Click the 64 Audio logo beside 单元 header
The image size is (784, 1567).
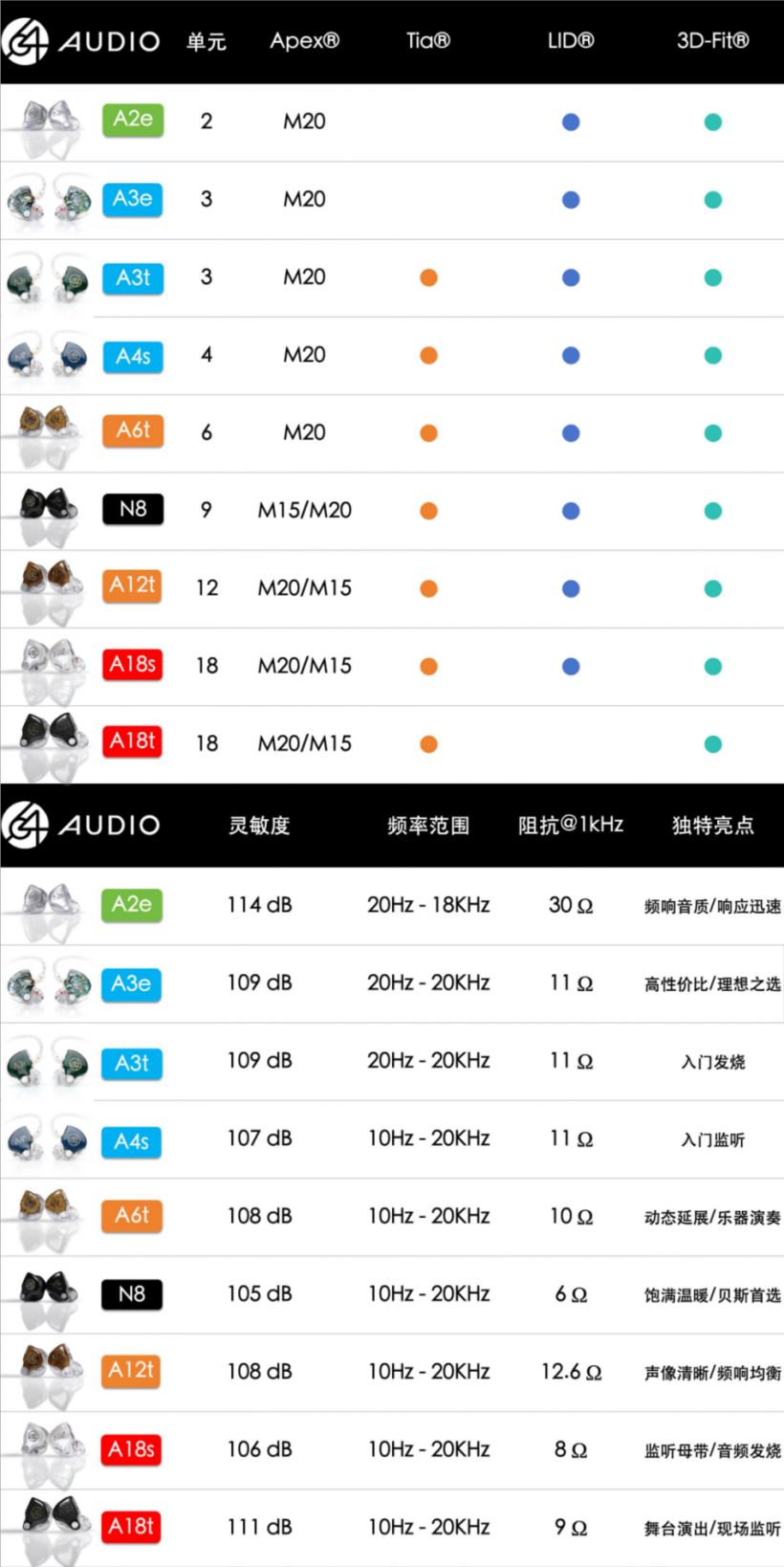(81, 41)
